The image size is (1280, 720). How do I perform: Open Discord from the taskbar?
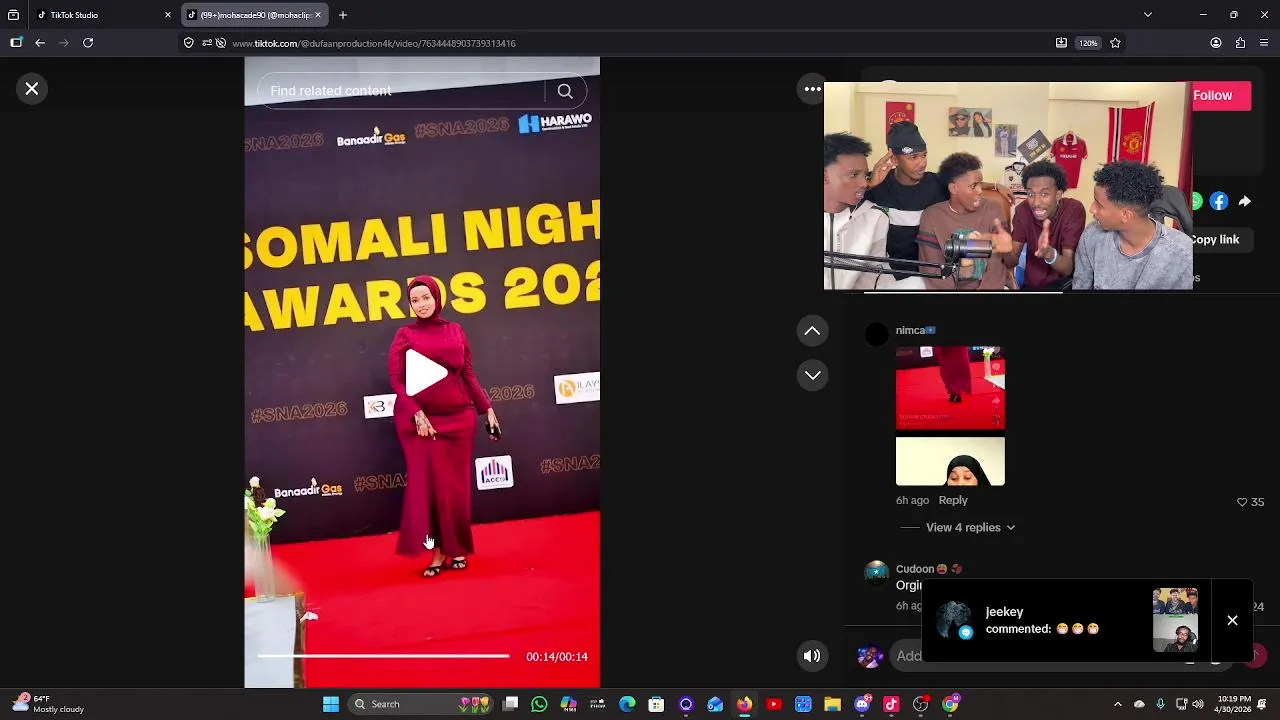click(862, 704)
